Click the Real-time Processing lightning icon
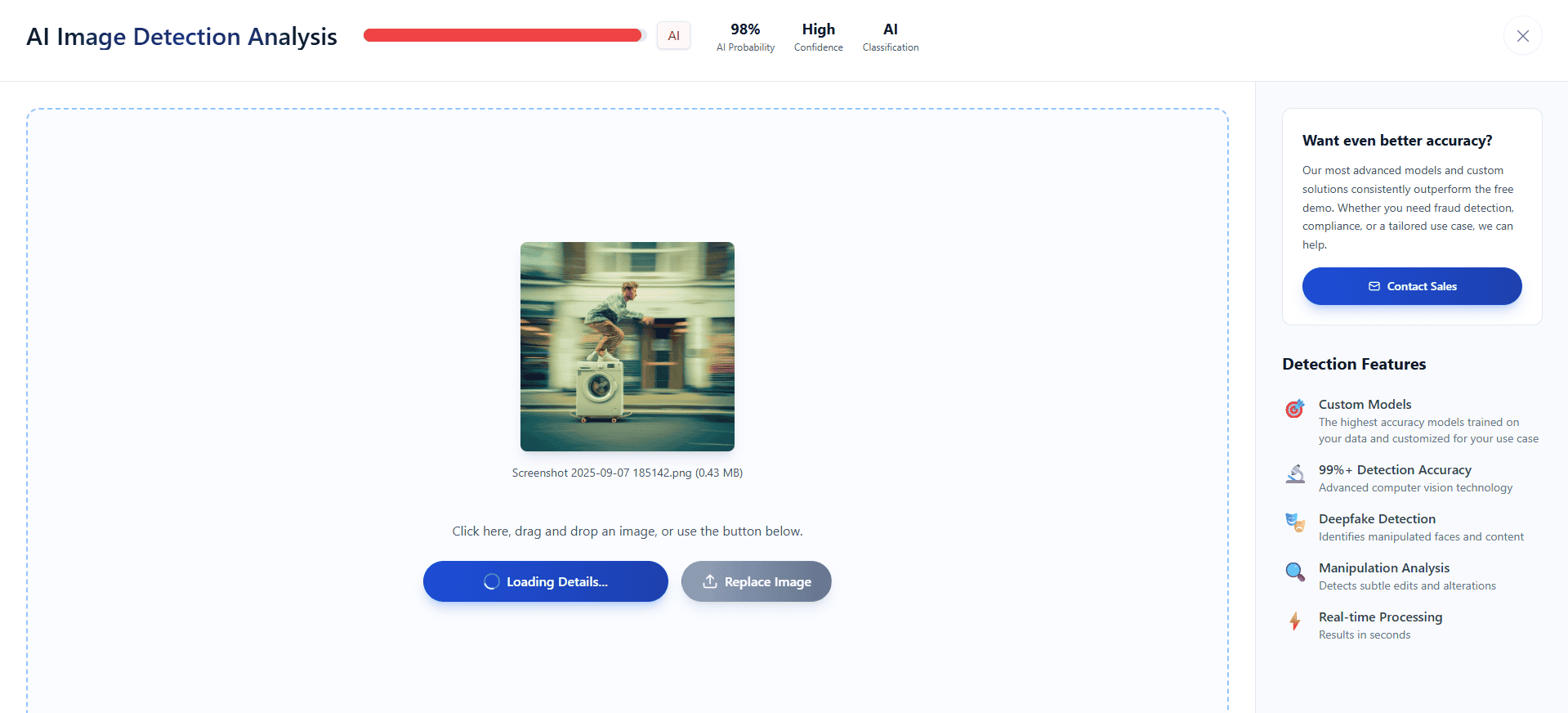Screen dimensions: 1568x713 [1295, 621]
